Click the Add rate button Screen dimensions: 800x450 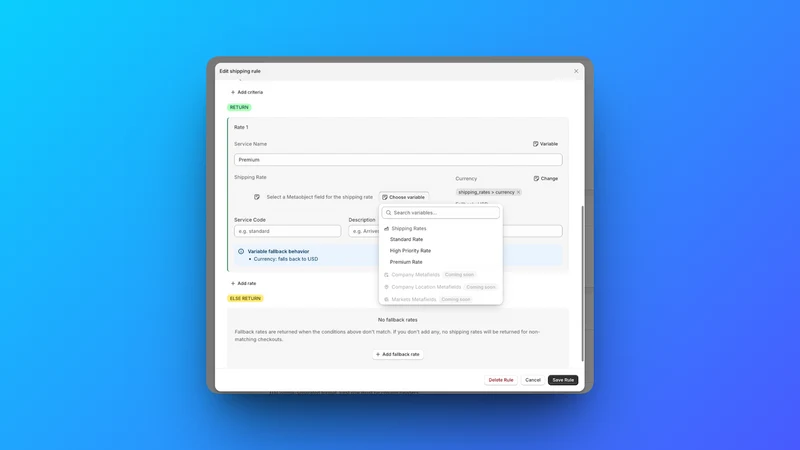coord(244,283)
